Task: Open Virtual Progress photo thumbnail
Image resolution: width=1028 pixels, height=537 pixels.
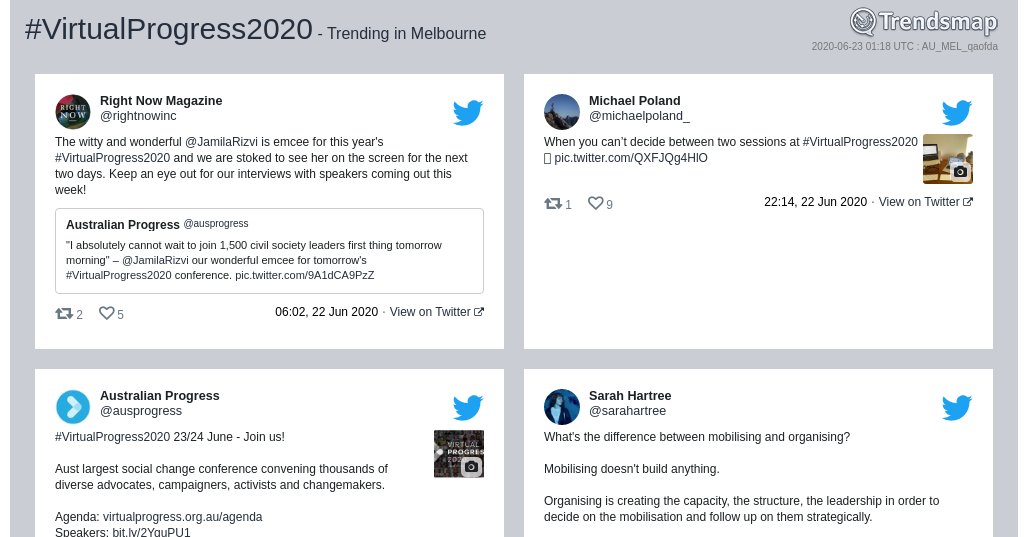Action: pos(459,454)
